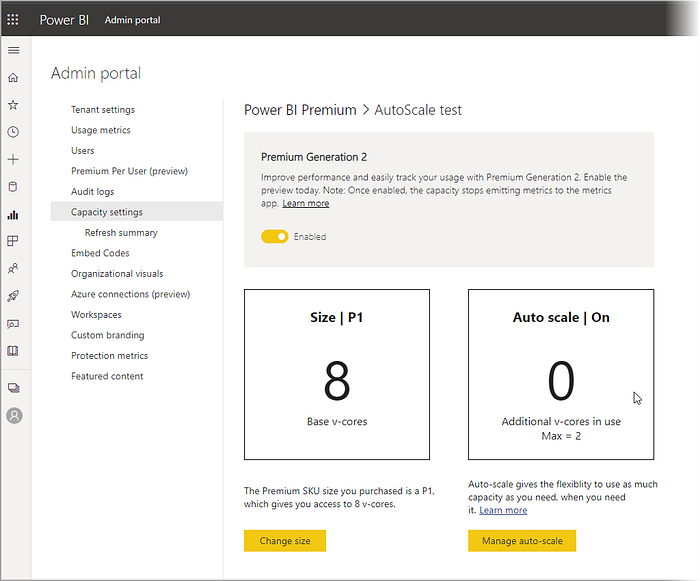Collapse the navigation pane hamburger icon
The width and height of the screenshot is (700, 581).
[14, 50]
